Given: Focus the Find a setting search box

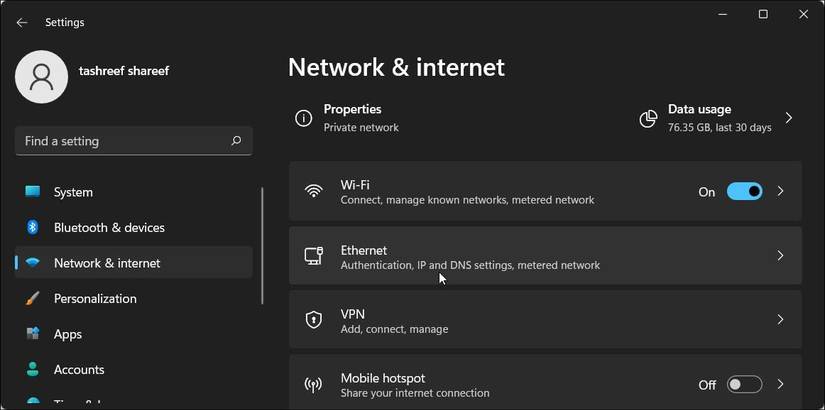Looking at the screenshot, I should pos(120,141).
